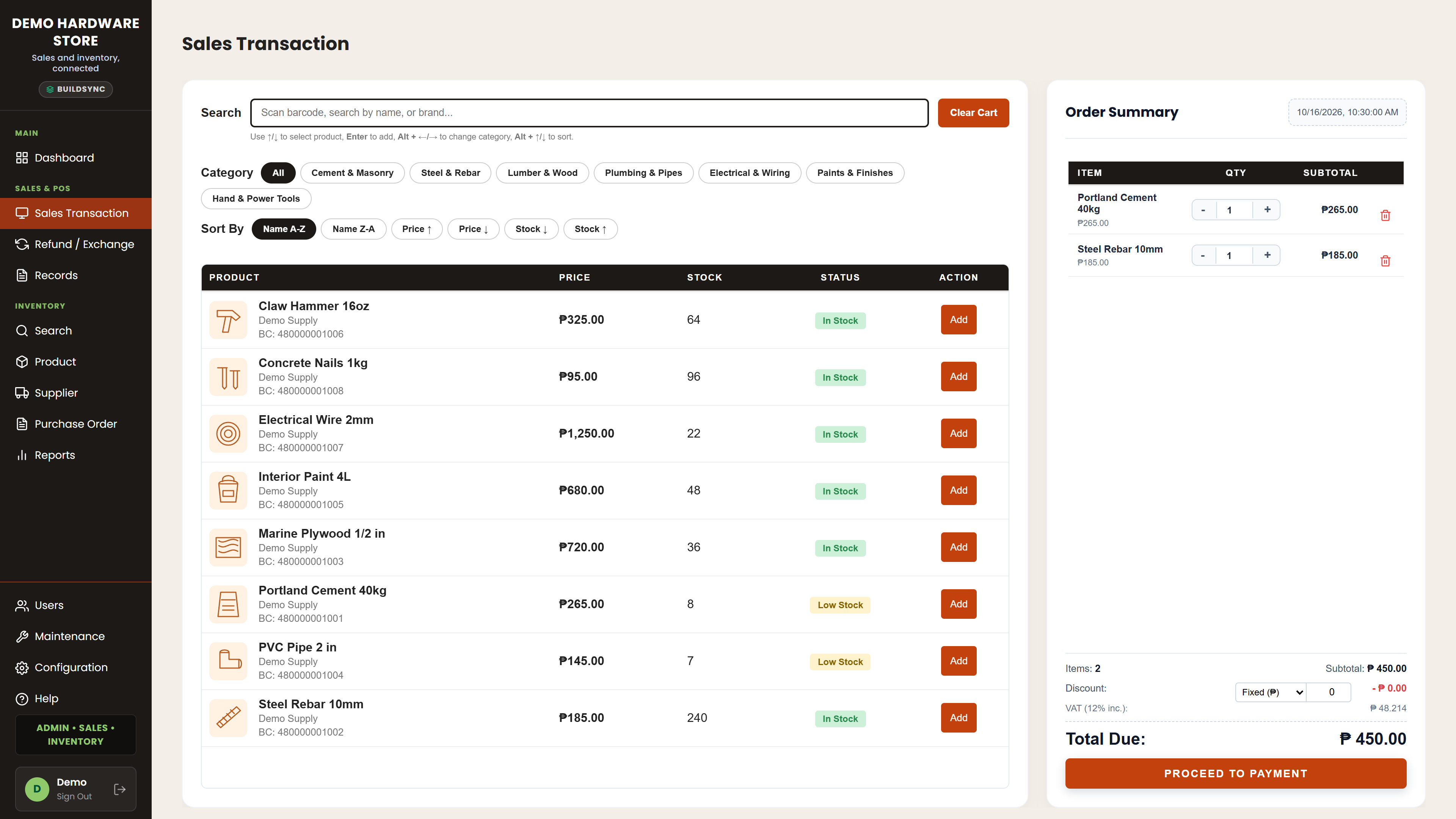Filter by Plumbing & Pipes category

coord(643,173)
